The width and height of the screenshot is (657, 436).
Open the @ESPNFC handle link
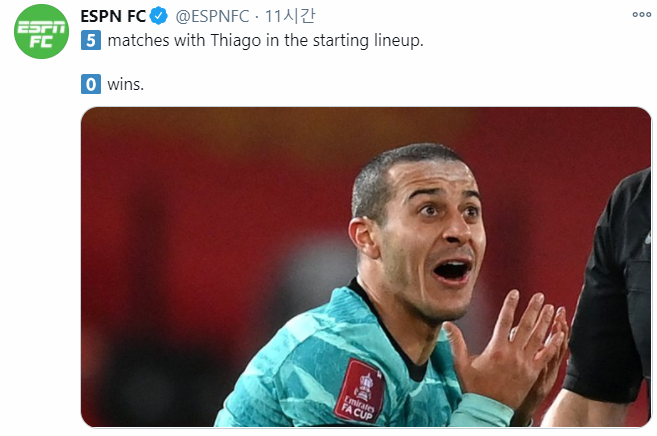click(x=212, y=17)
